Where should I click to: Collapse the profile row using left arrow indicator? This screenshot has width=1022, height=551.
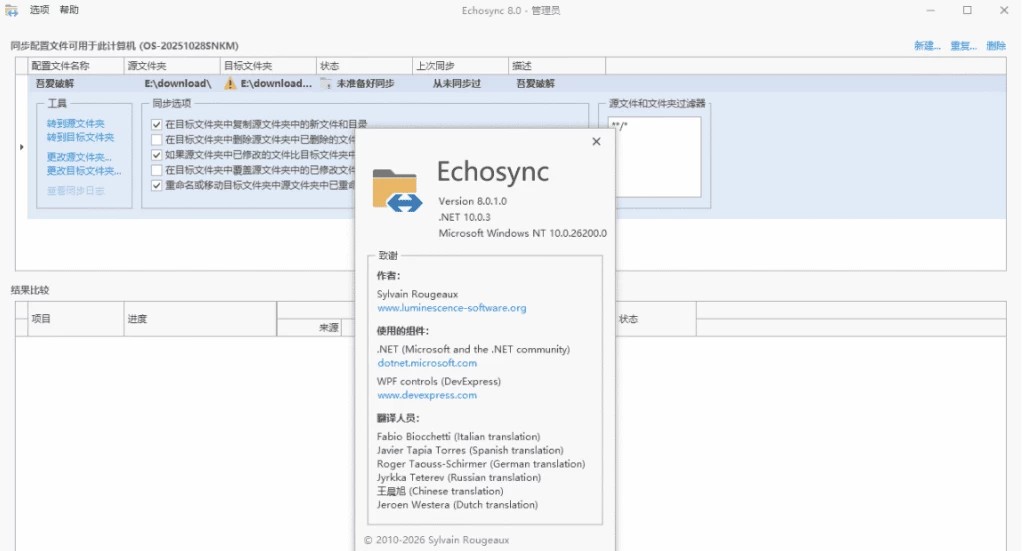coord(22,147)
